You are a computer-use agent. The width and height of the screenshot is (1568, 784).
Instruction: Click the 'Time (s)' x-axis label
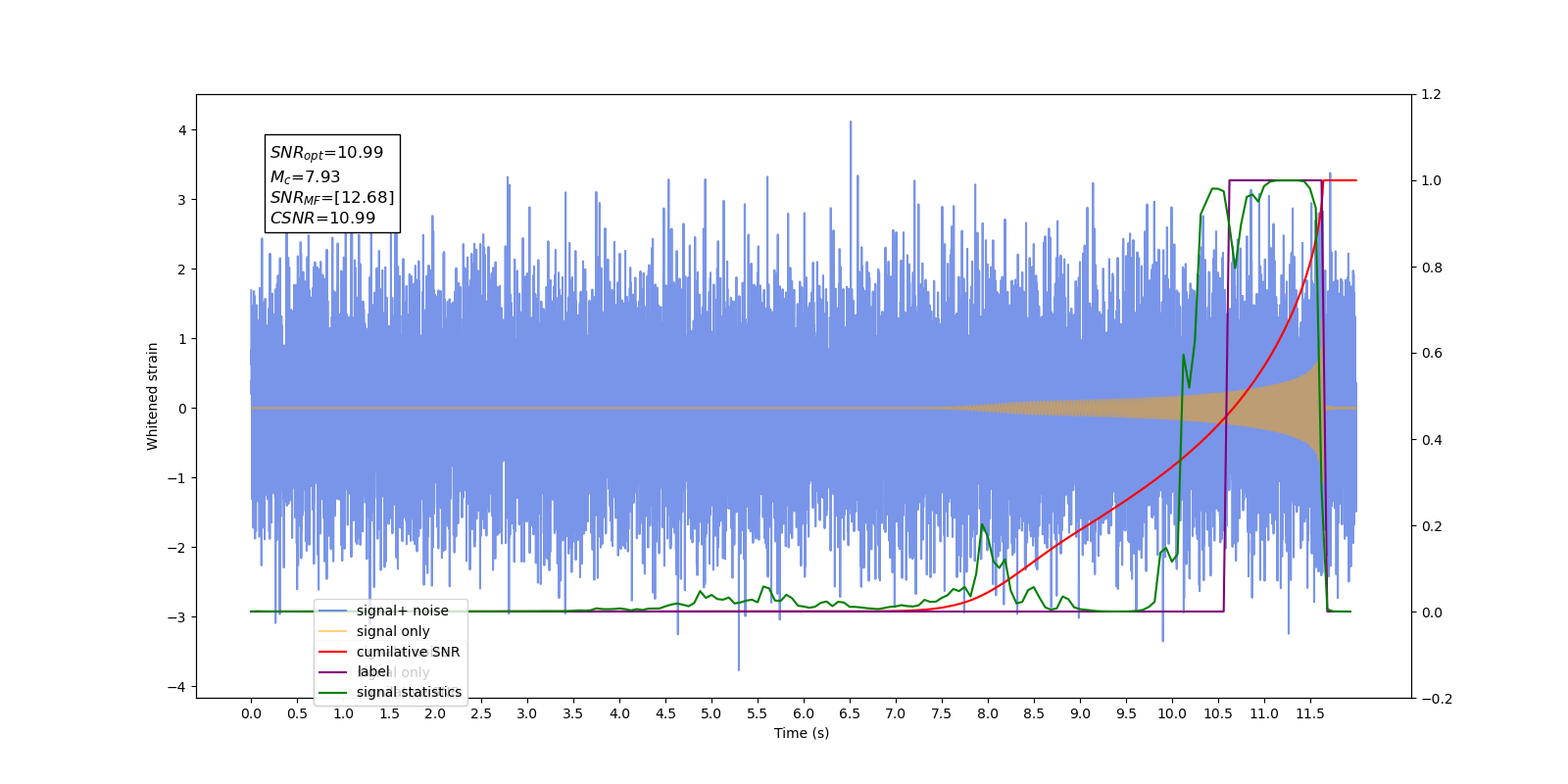tap(802, 733)
